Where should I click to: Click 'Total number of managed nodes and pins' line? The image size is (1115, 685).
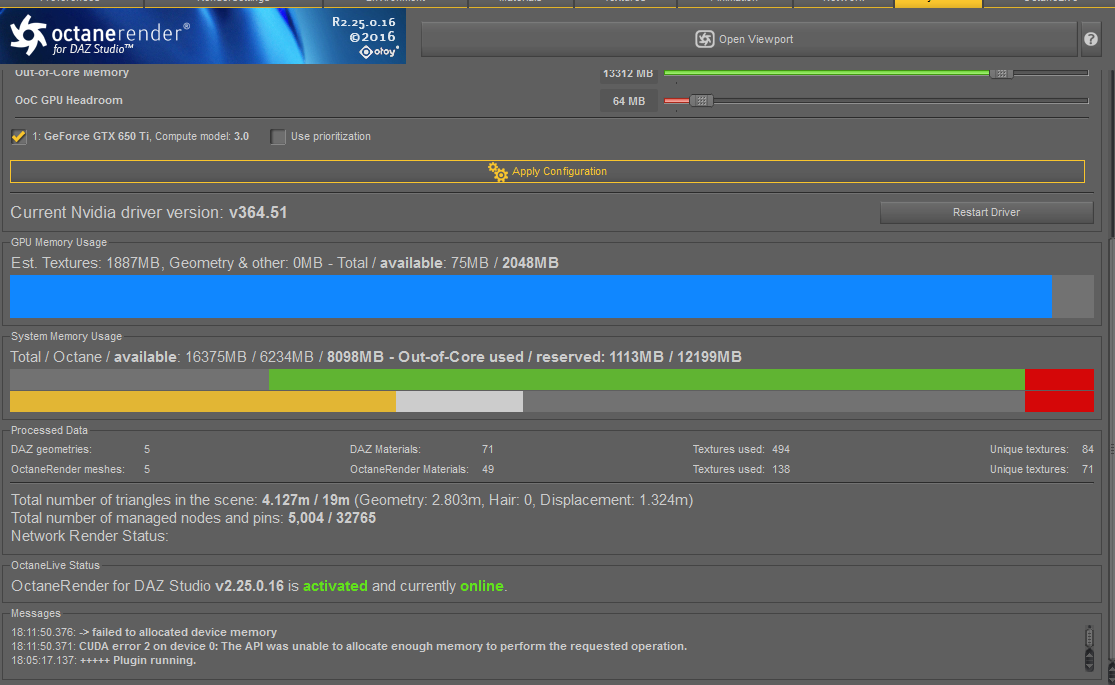[193, 518]
